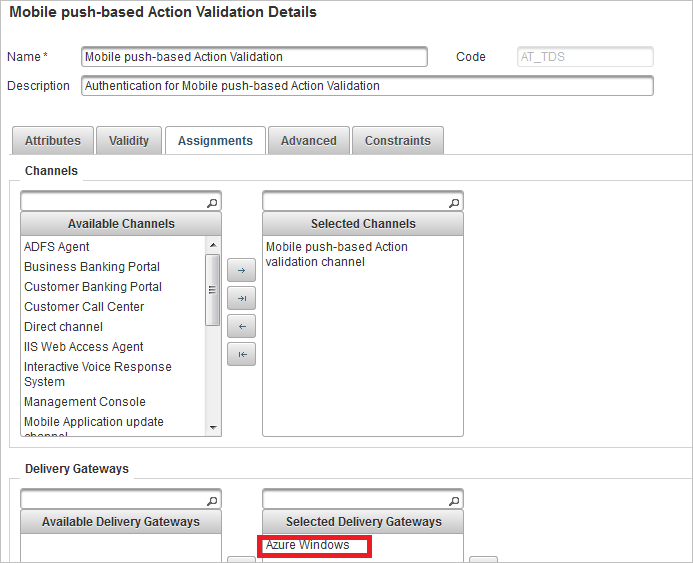Select IIS Web Access Agent channel
The width and height of the screenshot is (693, 563).
(x=84, y=346)
